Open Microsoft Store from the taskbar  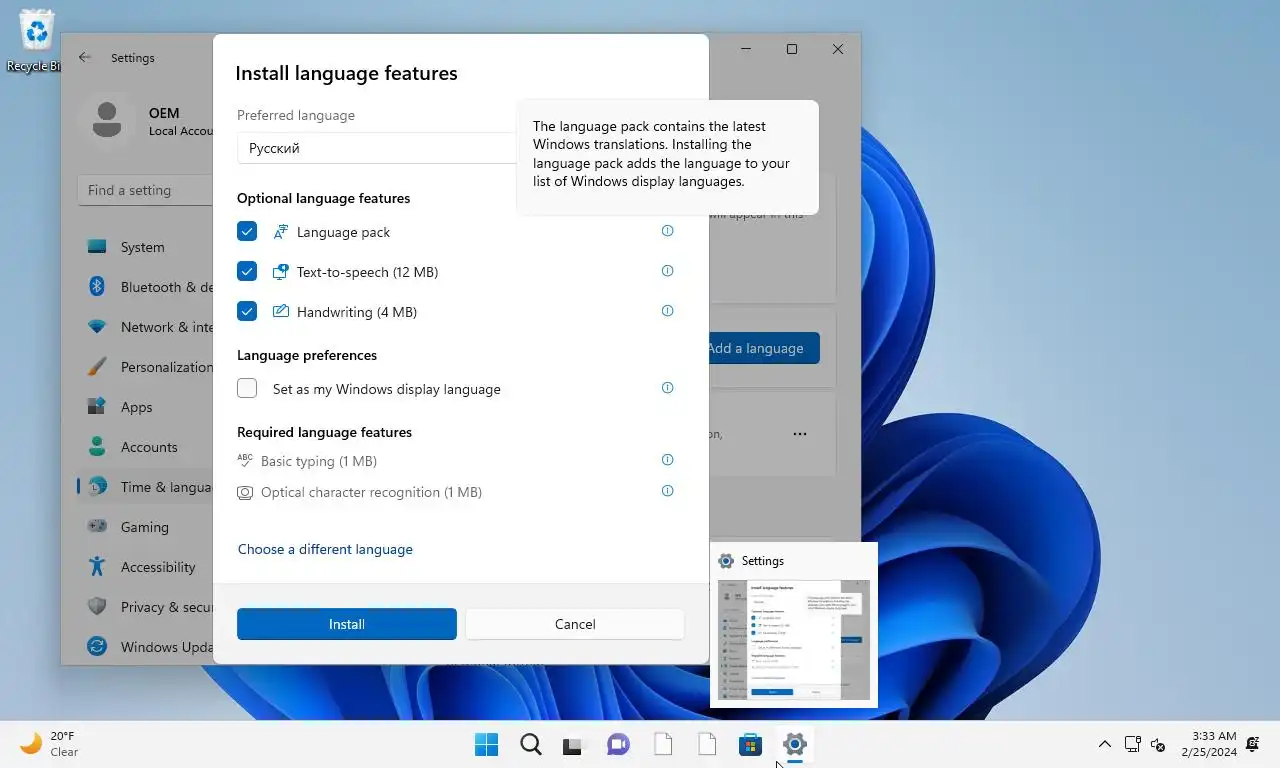tap(750, 744)
